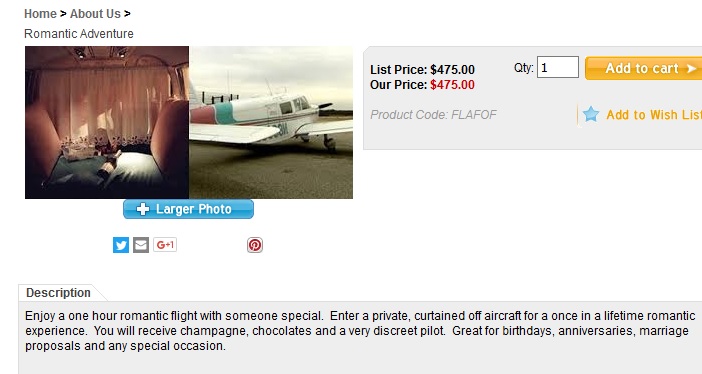
Task: Click the curtained cabin interior photo
Action: tap(107, 122)
